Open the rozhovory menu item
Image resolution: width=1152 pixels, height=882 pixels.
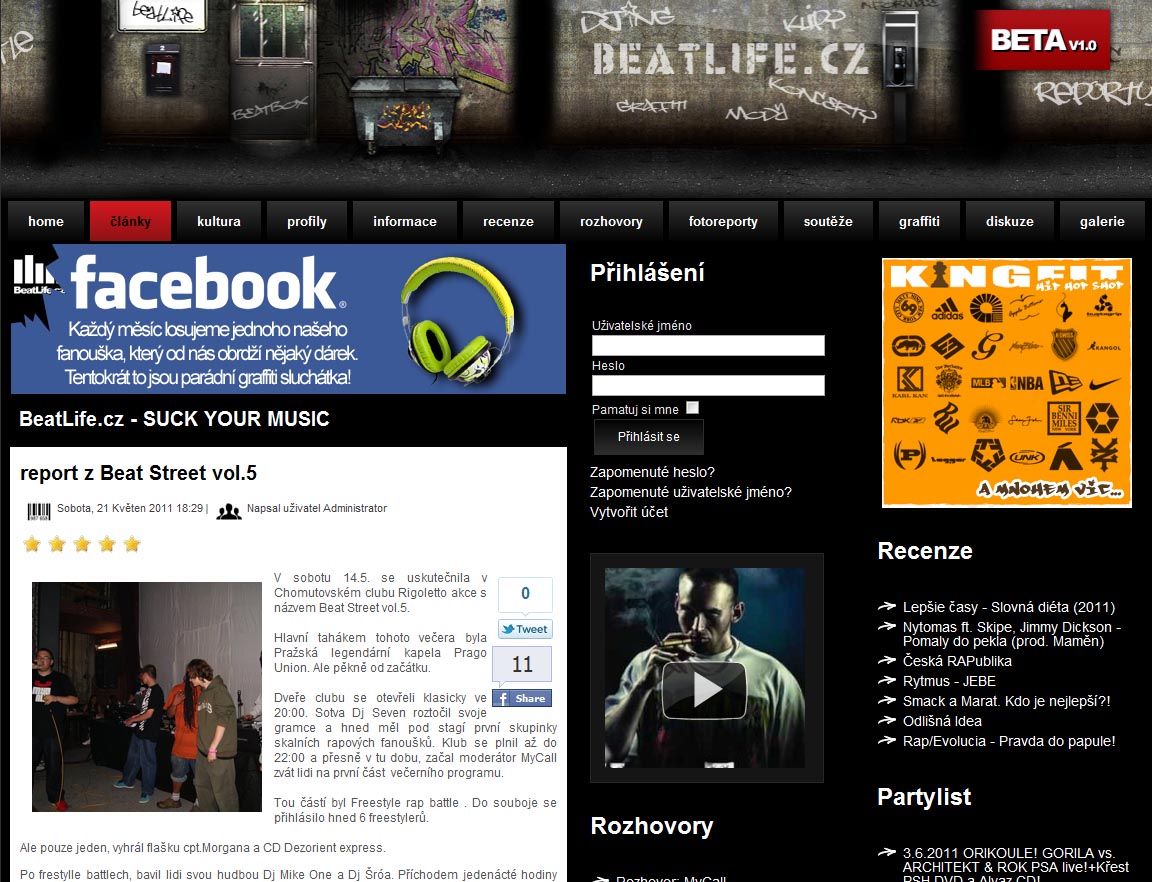click(611, 221)
